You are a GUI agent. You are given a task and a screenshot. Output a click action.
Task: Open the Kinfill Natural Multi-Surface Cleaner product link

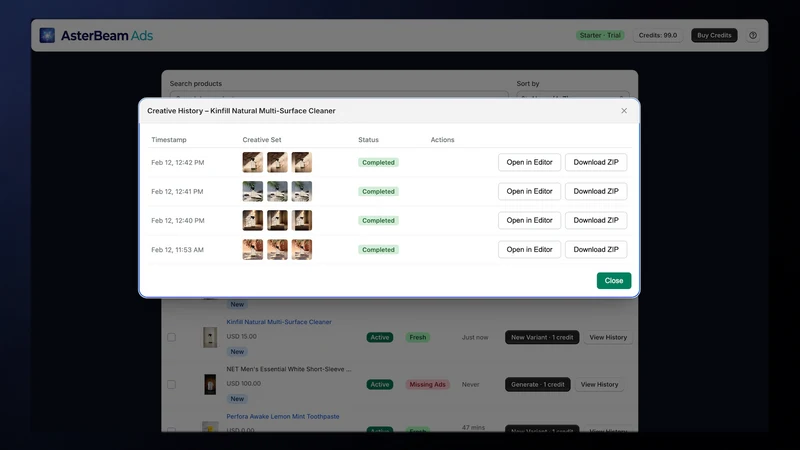tap(279, 322)
